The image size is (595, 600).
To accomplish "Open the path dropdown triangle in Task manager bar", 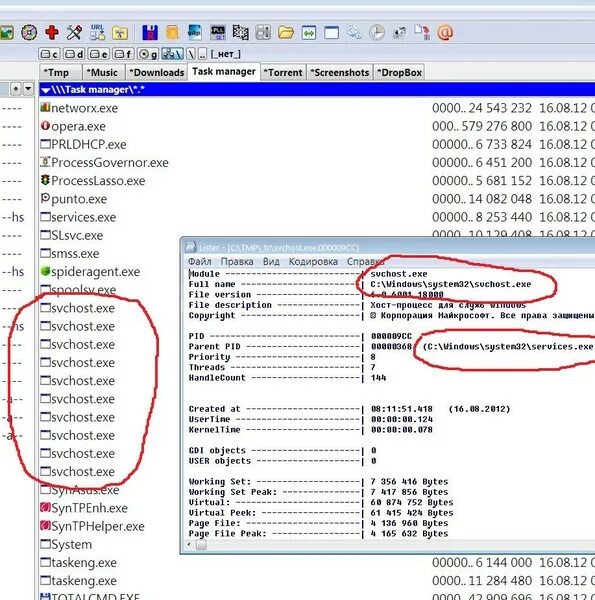I will [x=46, y=90].
